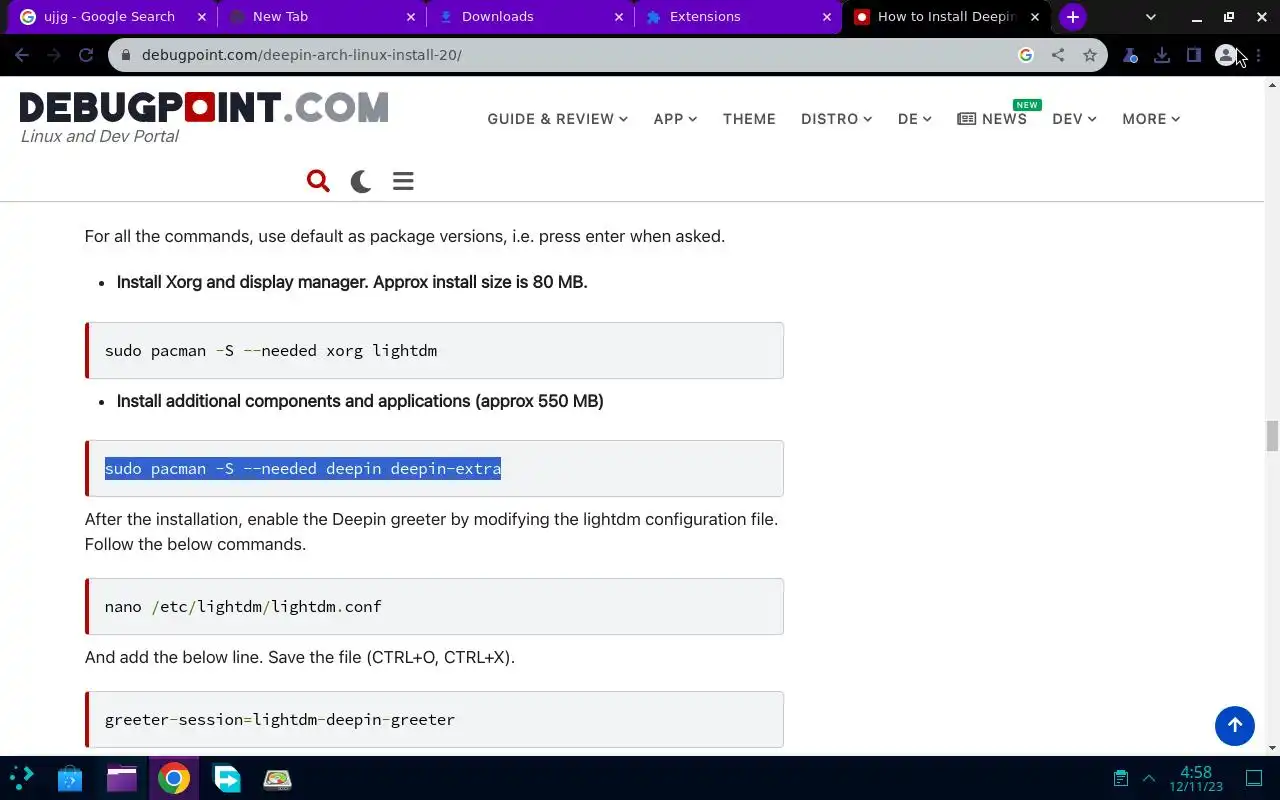Open the Chrome profile avatar icon
The width and height of the screenshot is (1280, 800).
point(1226,55)
